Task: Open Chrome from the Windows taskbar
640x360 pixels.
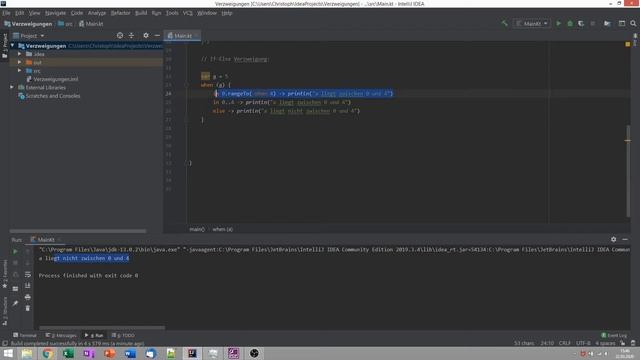Action: 47,353
